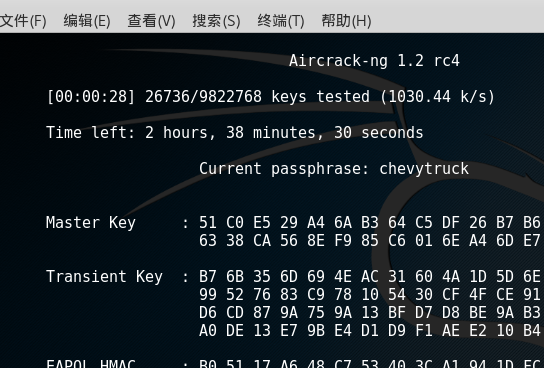Click the 1030.44 k/s speed value

tap(437, 96)
